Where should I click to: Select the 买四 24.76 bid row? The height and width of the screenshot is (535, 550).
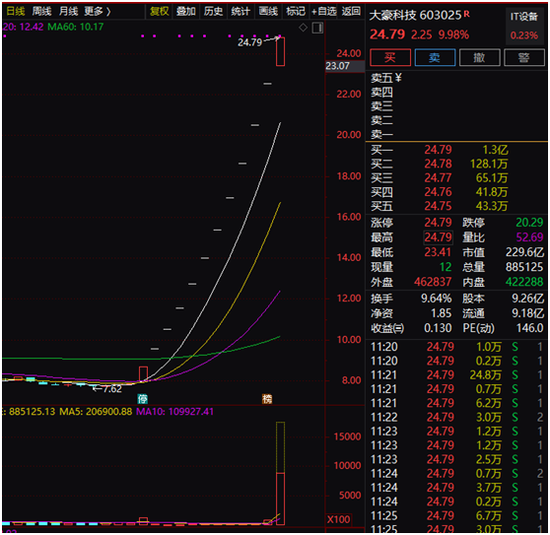pyautogui.click(x=456, y=192)
